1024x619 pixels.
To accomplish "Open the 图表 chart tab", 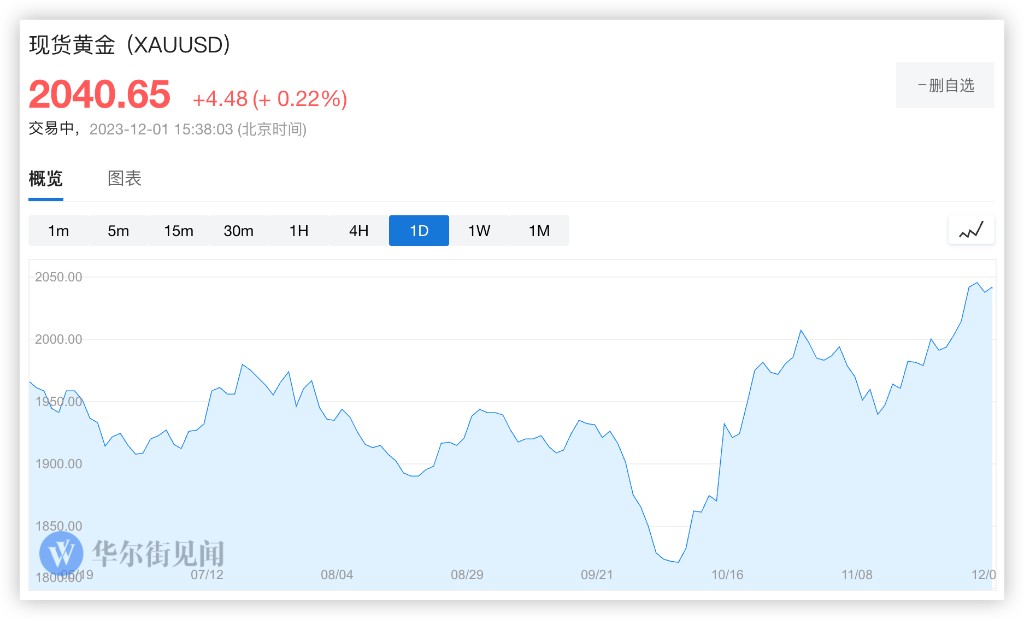I will [125, 179].
